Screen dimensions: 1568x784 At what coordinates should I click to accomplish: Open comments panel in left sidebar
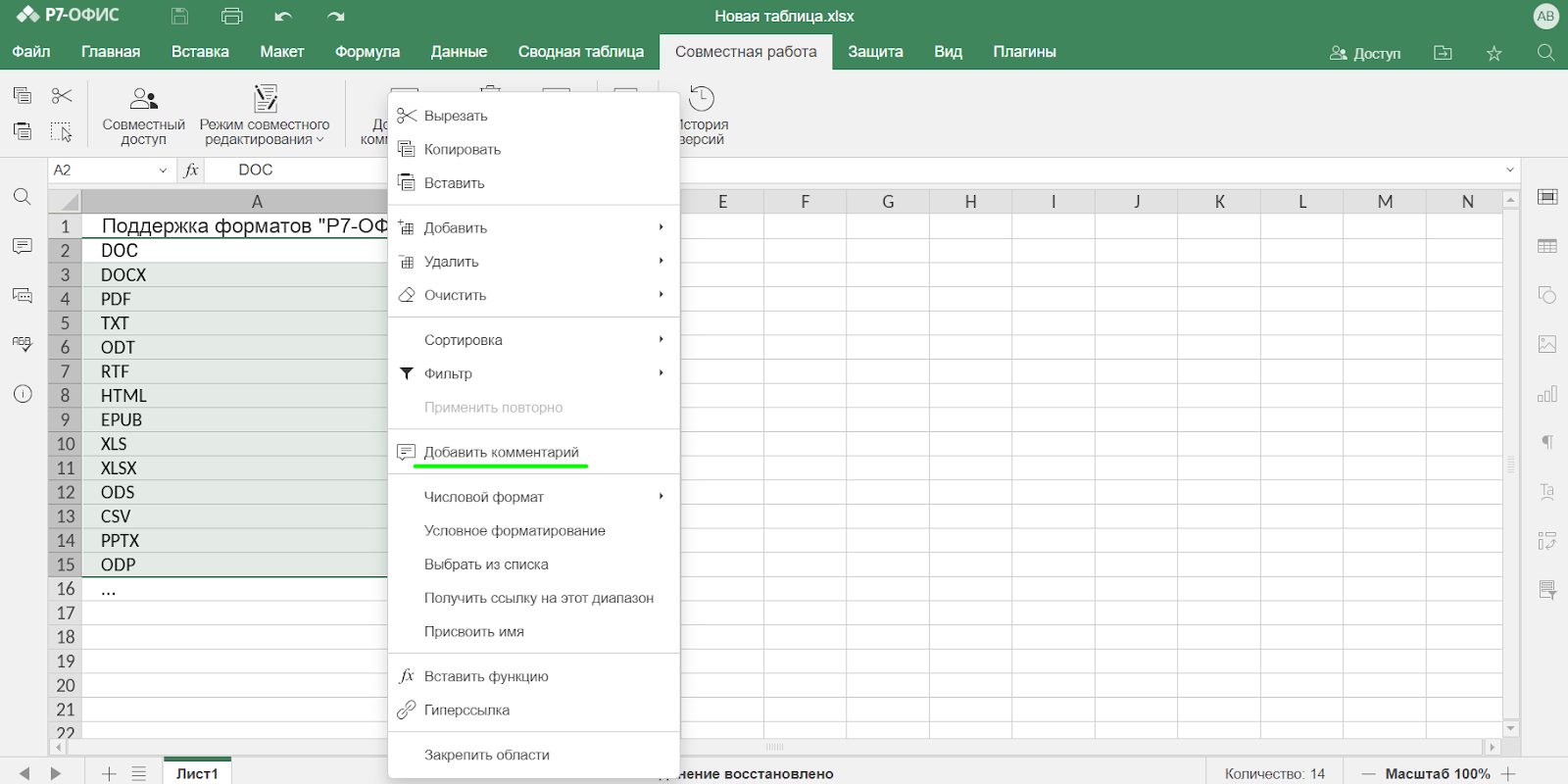[23, 246]
